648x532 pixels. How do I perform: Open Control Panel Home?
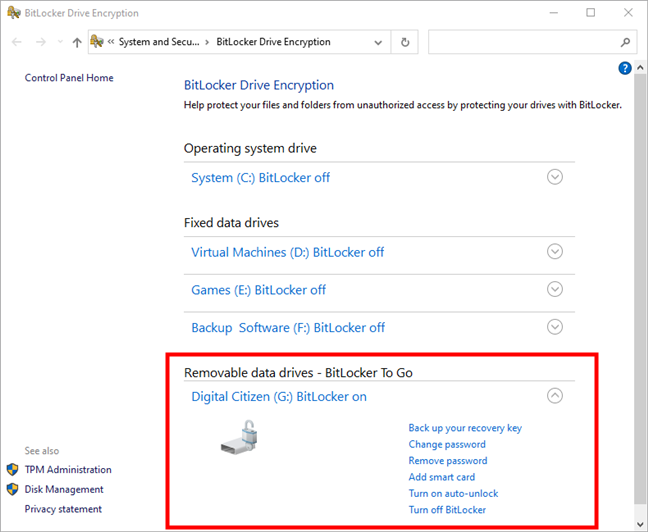[x=69, y=78]
